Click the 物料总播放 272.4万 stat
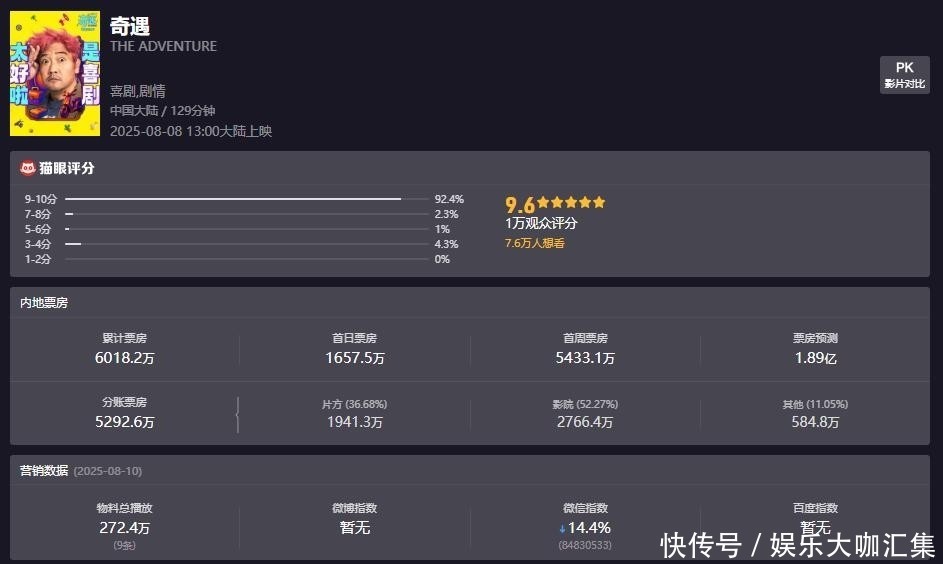The width and height of the screenshot is (943, 564). pos(125,519)
